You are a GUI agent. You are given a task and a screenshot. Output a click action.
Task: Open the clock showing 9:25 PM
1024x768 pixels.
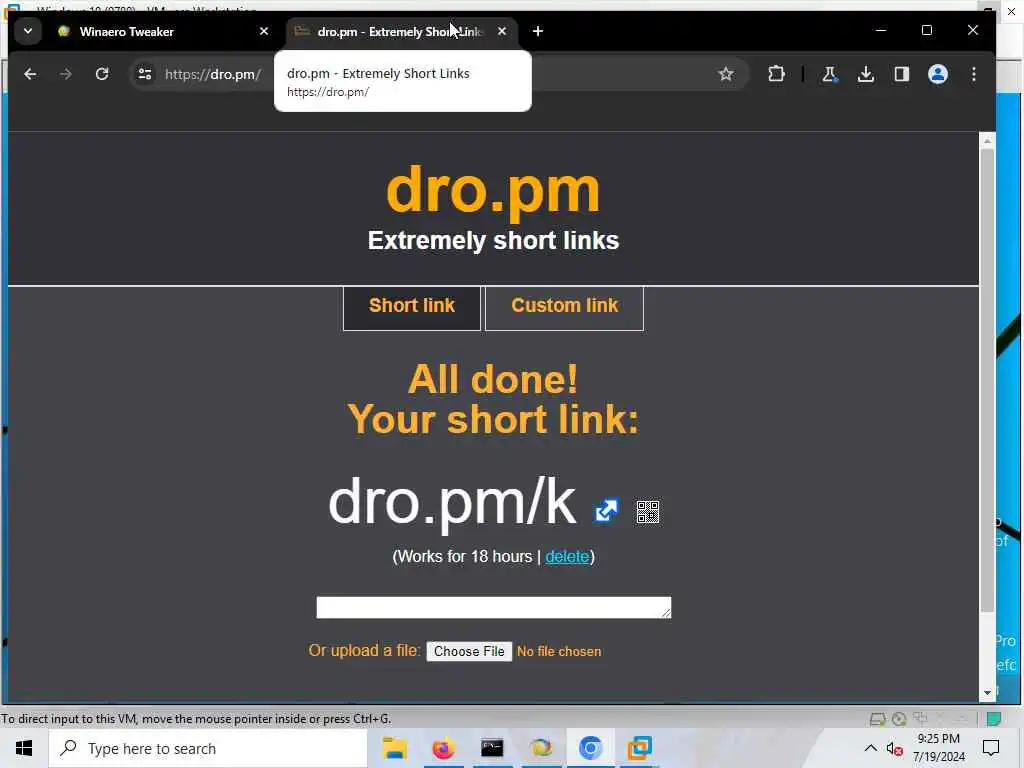tap(938, 748)
